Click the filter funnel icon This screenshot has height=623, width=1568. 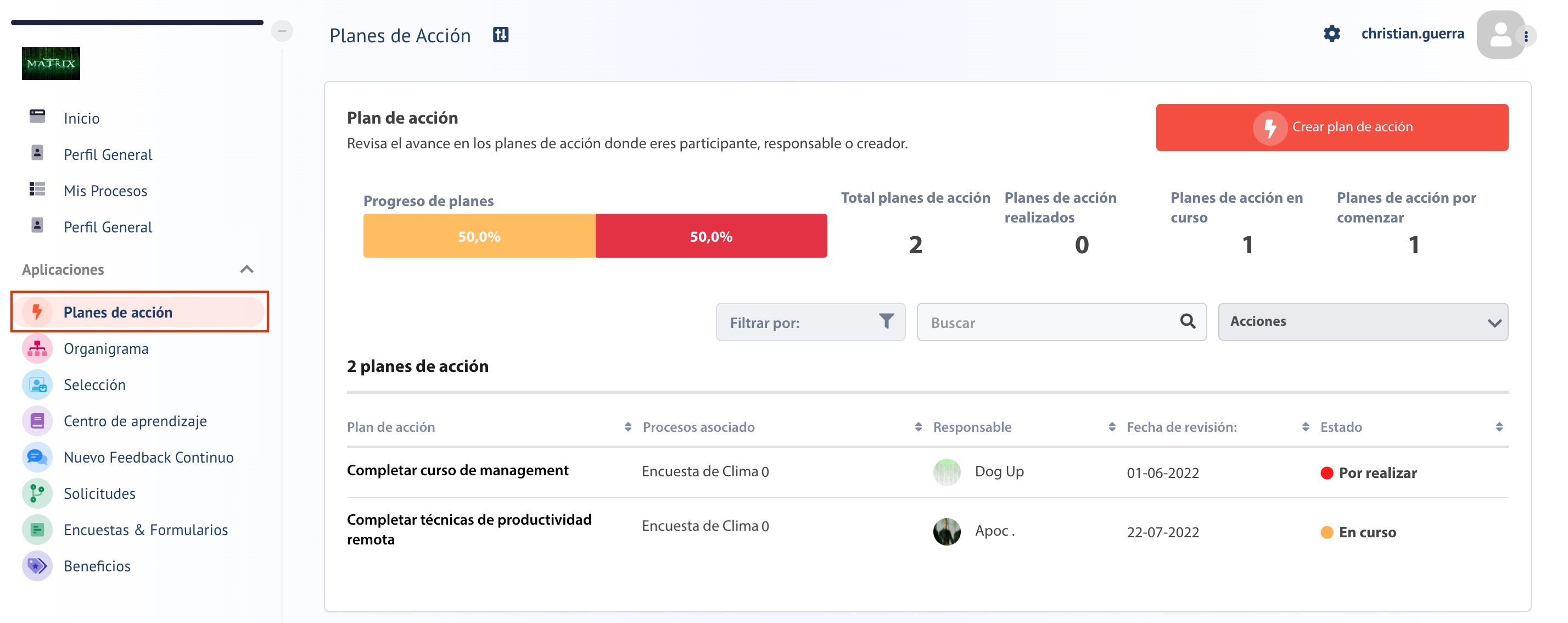(x=886, y=321)
